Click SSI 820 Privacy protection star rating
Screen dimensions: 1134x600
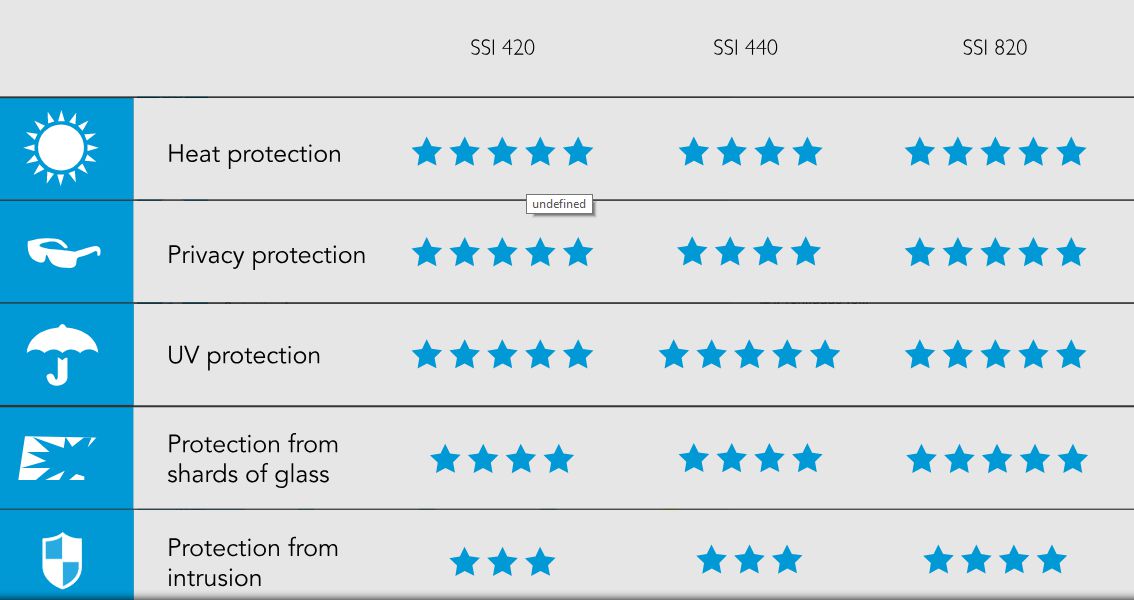pos(995,253)
